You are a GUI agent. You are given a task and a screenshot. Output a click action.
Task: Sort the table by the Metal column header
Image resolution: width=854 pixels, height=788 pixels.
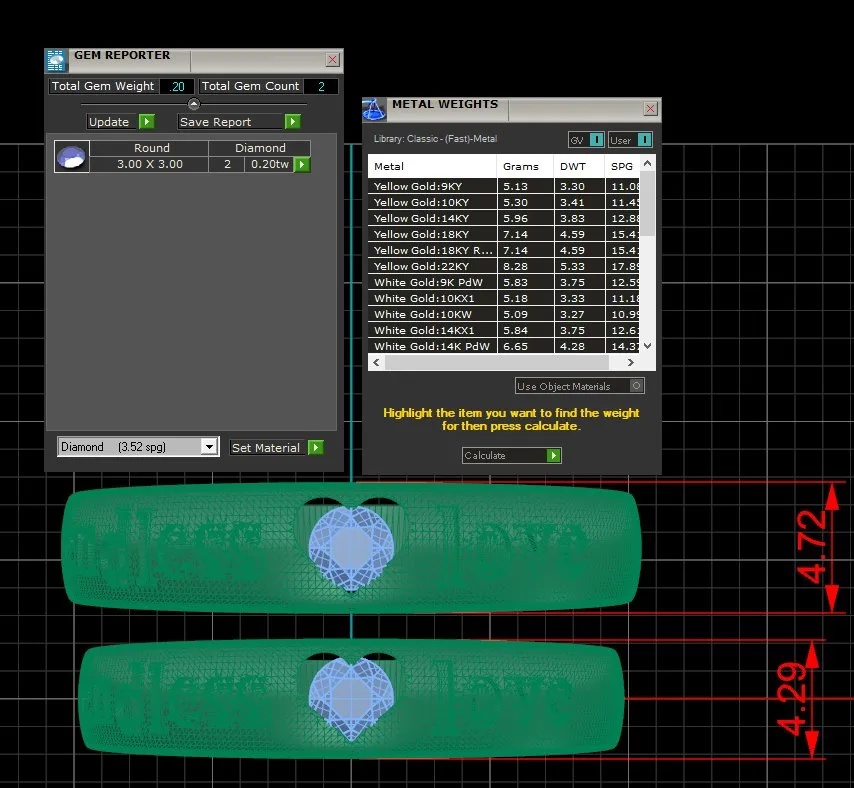coord(432,166)
